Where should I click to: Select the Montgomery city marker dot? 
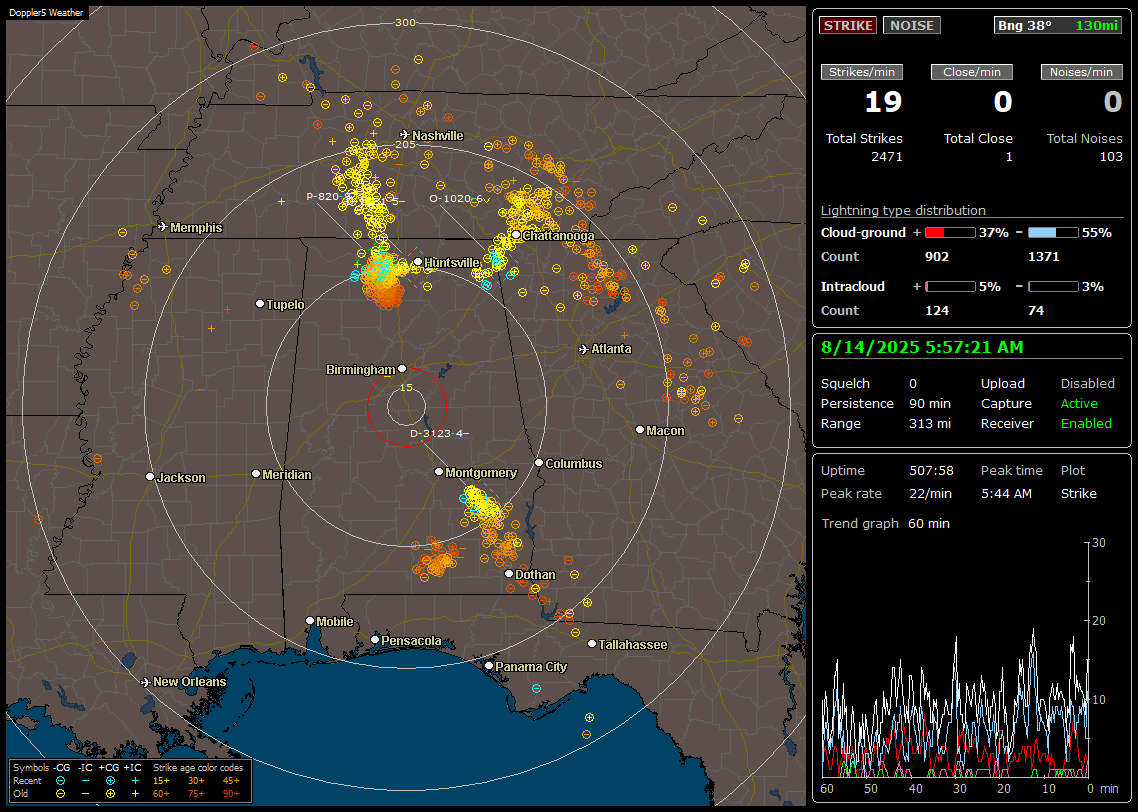coord(439,472)
